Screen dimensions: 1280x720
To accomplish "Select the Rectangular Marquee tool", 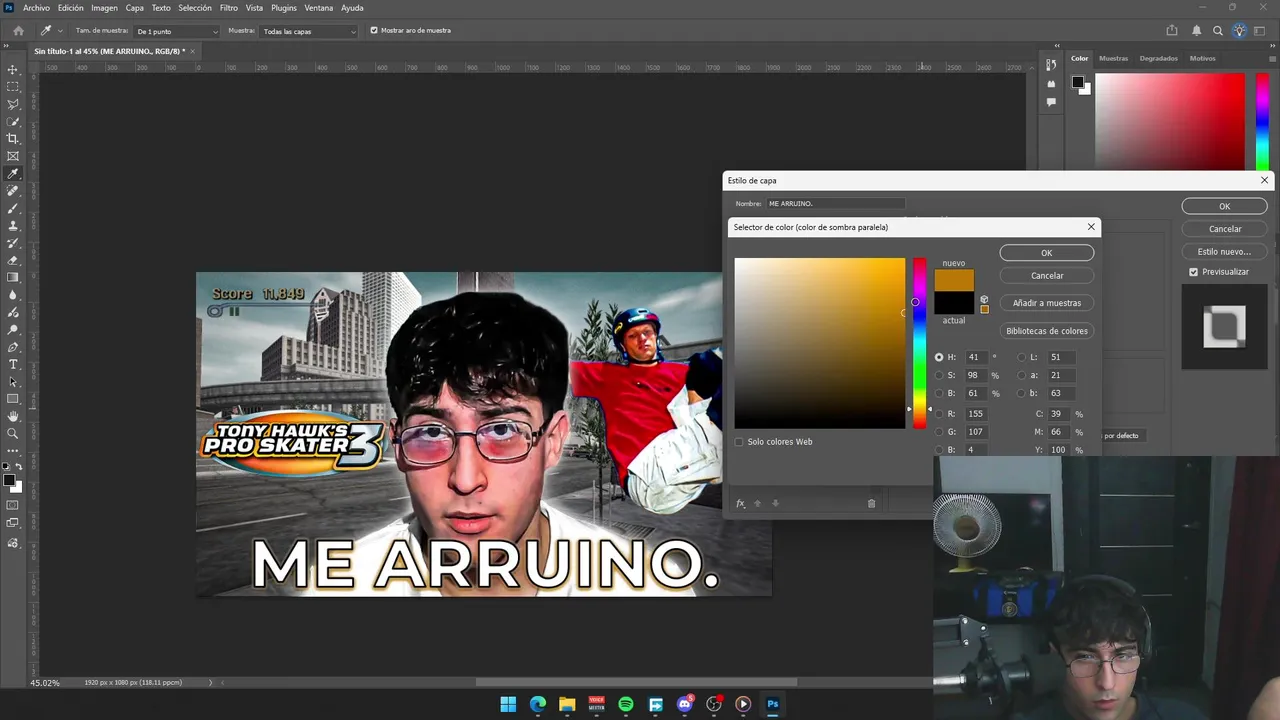I will point(13,87).
